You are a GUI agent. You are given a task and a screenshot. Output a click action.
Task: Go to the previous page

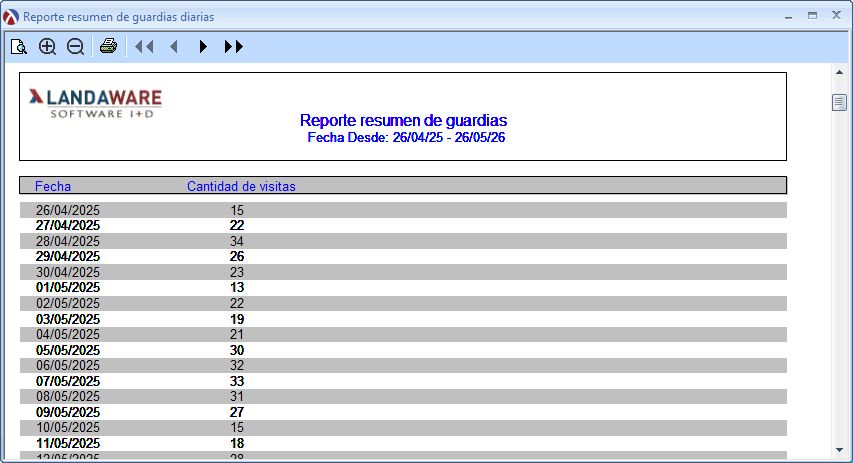[x=174, y=47]
